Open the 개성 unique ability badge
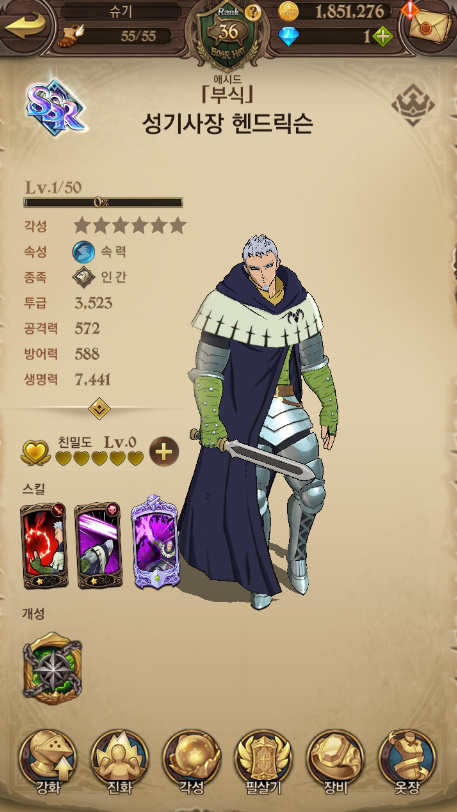 click(x=52, y=668)
